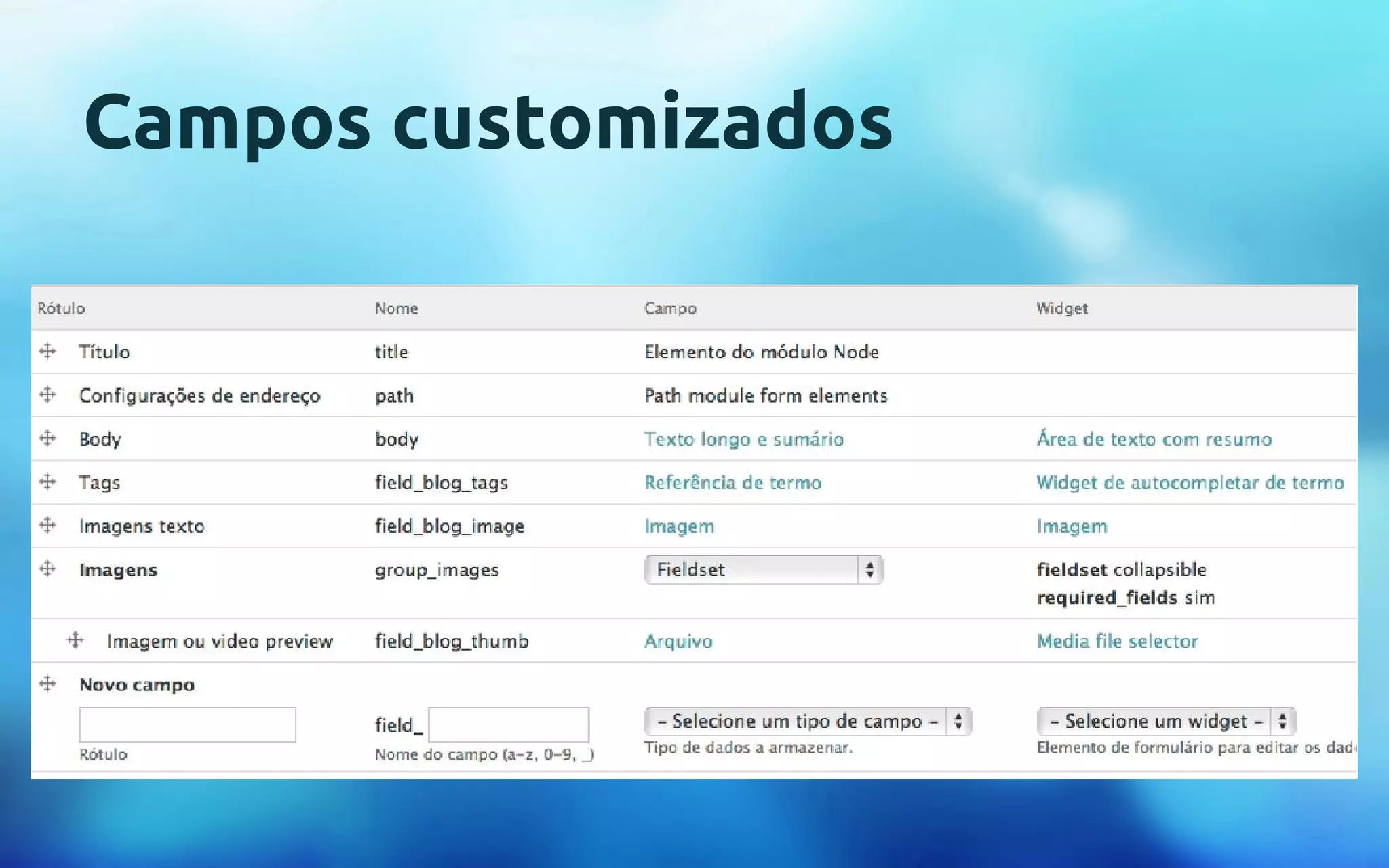Open 'Selecione um widget' dropdown
Viewport: 1389px width, 868px height.
coord(1166,722)
